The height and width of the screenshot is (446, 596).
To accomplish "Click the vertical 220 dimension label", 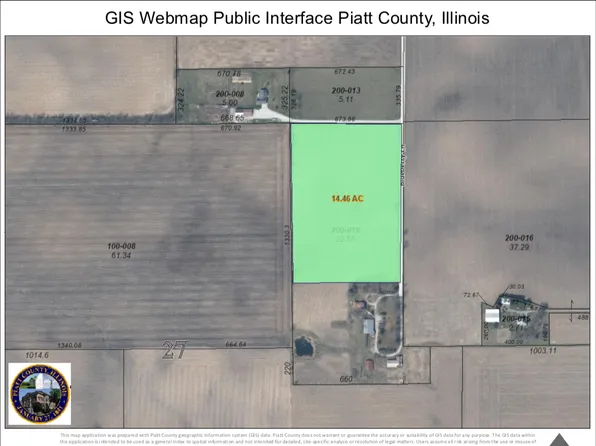I will [x=288, y=368].
